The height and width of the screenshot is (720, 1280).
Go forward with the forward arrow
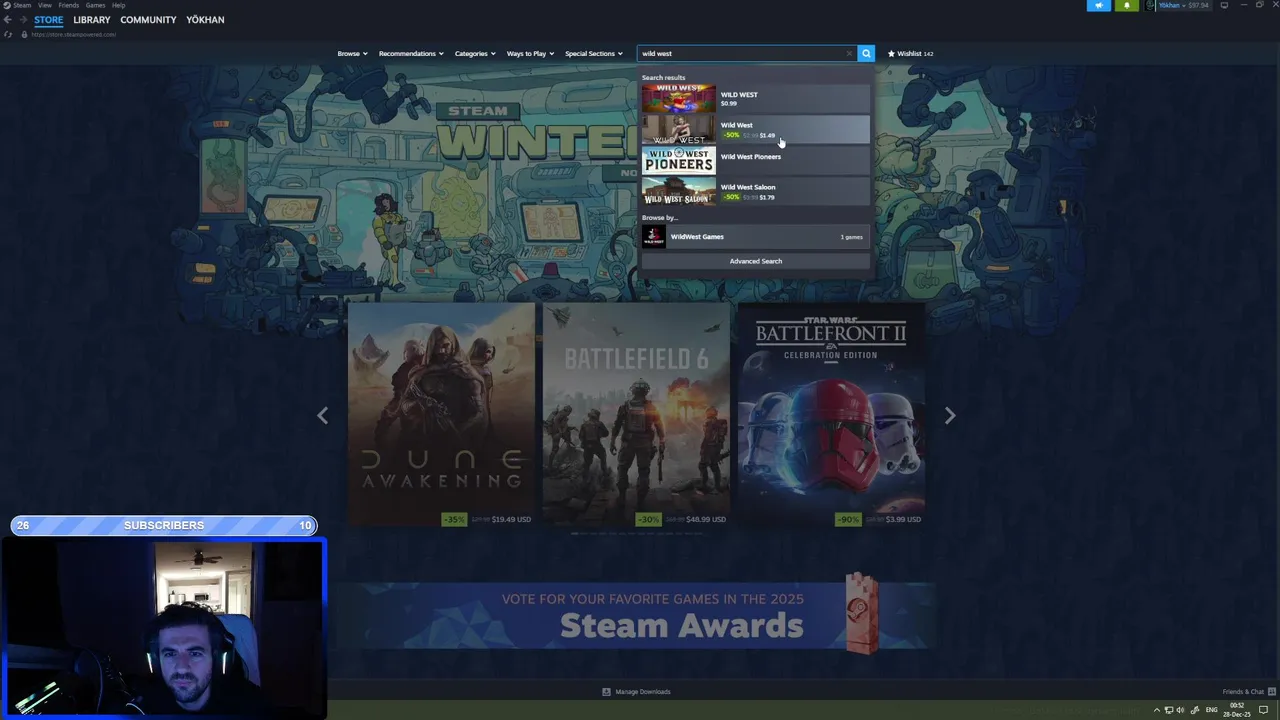23,20
